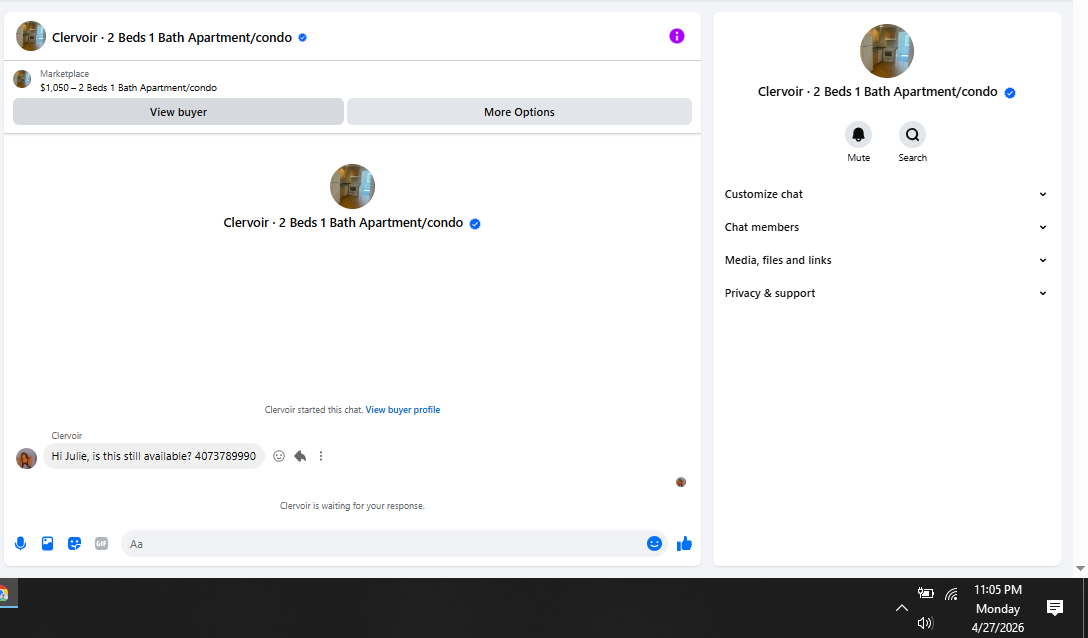Expand Chat members section

pyautogui.click(x=886, y=227)
